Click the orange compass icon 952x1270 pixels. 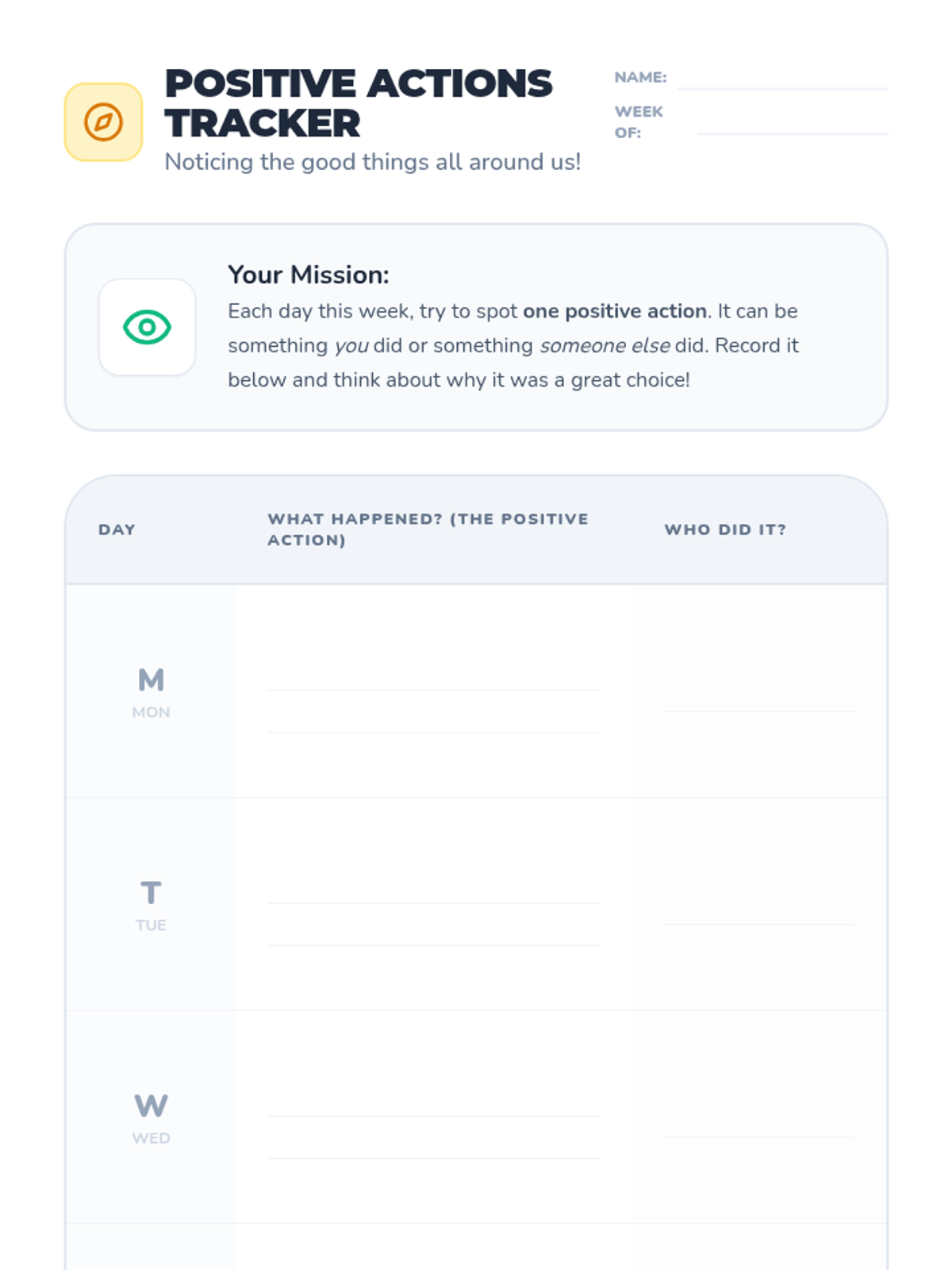[x=103, y=122]
